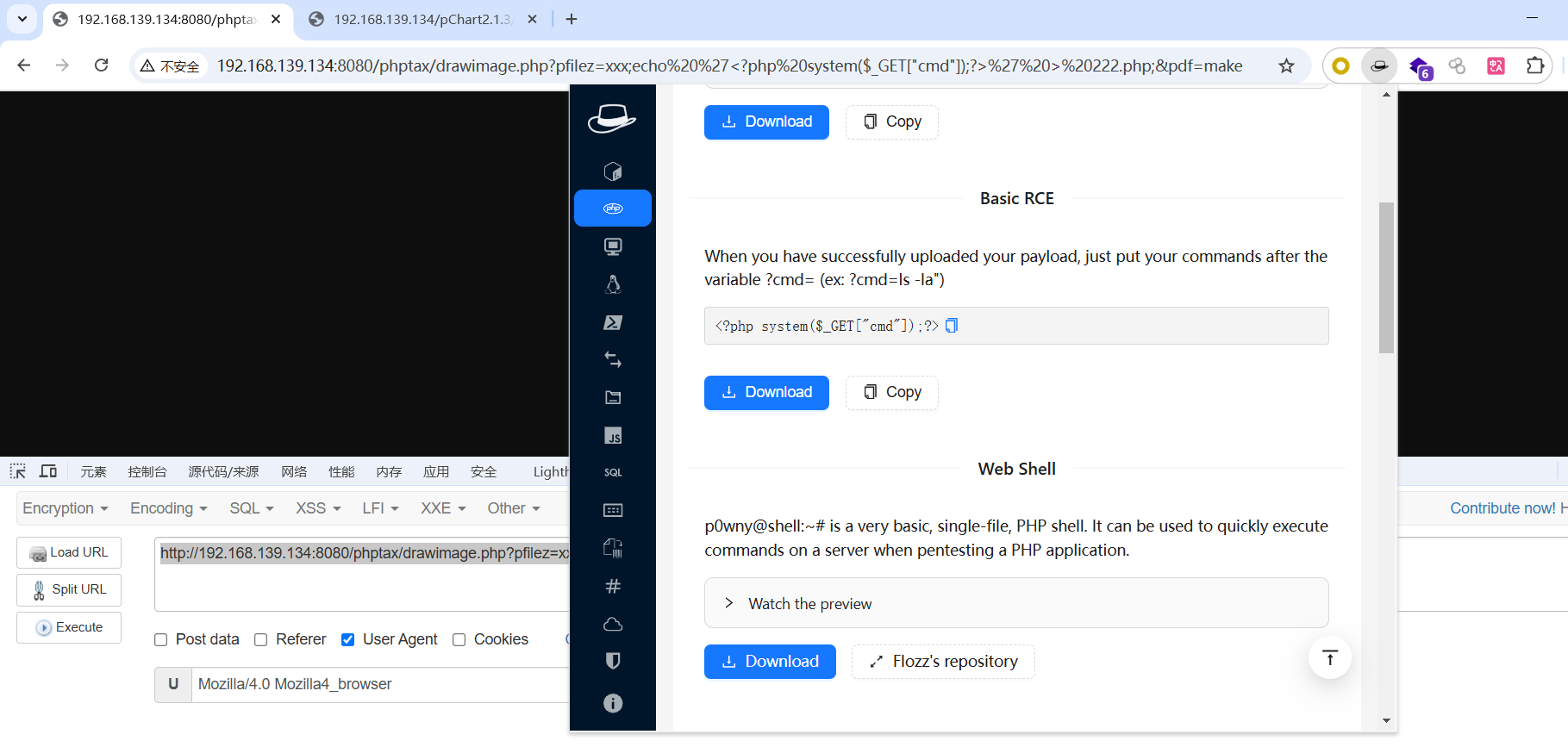Open the yellow ring extension icon
This screenshot has height=747, width=1568.
[x=1340, y=65]
